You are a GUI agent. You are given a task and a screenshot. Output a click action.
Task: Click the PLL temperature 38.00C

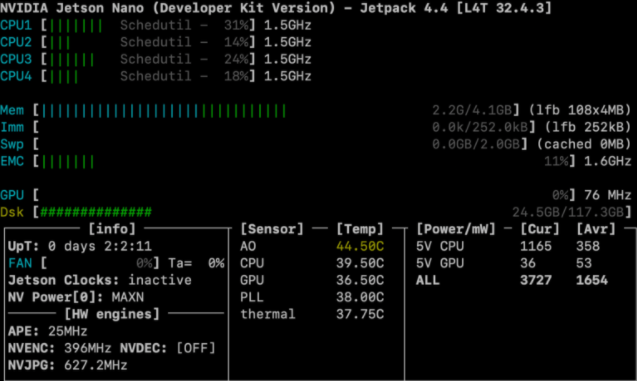coord(360,297)
